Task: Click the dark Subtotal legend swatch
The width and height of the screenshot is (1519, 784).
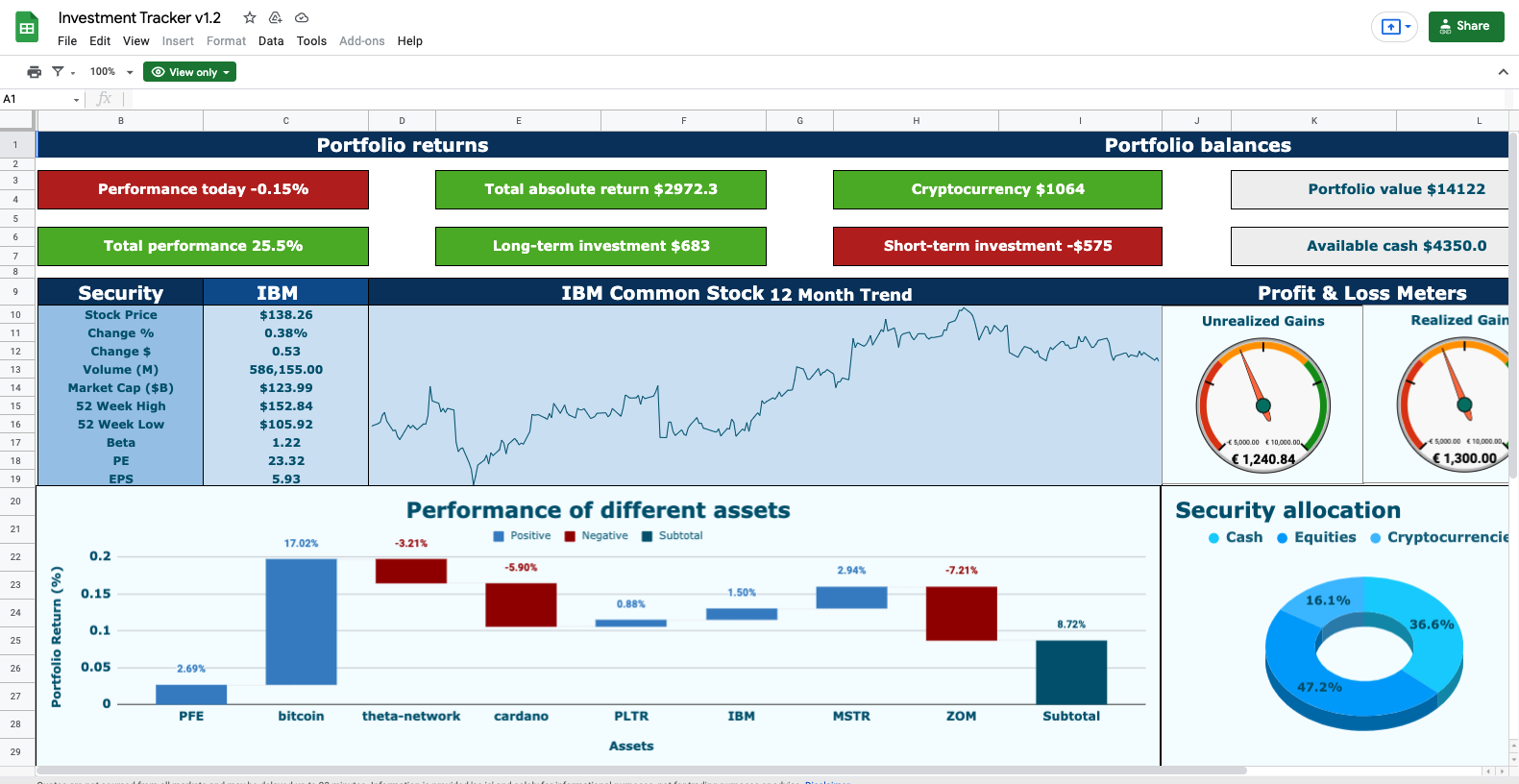Action: coord(647,536)
